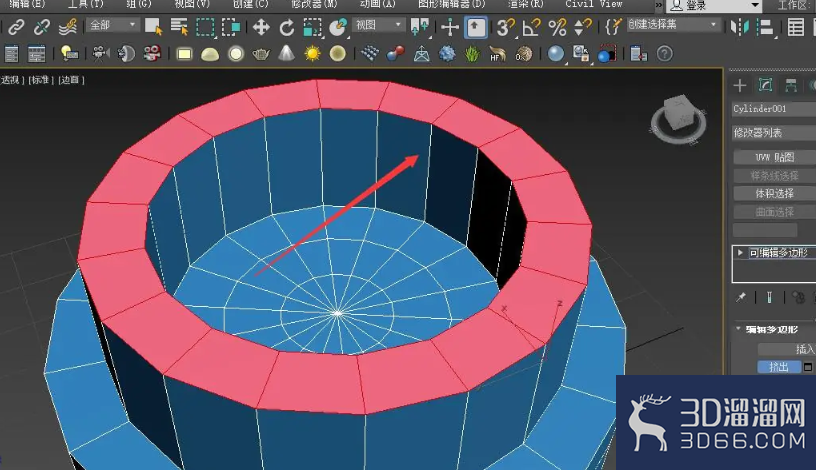Open 修改器(M) menu
The height and width of the screenshot is (470, 816).
tap(314, 4)
